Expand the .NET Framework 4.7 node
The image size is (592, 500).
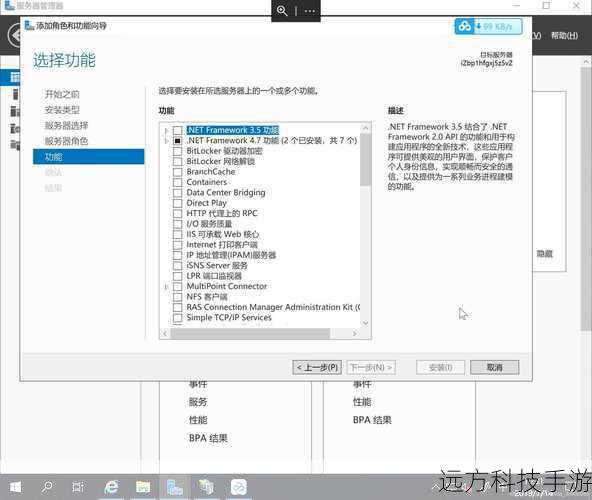coord(166,141)
